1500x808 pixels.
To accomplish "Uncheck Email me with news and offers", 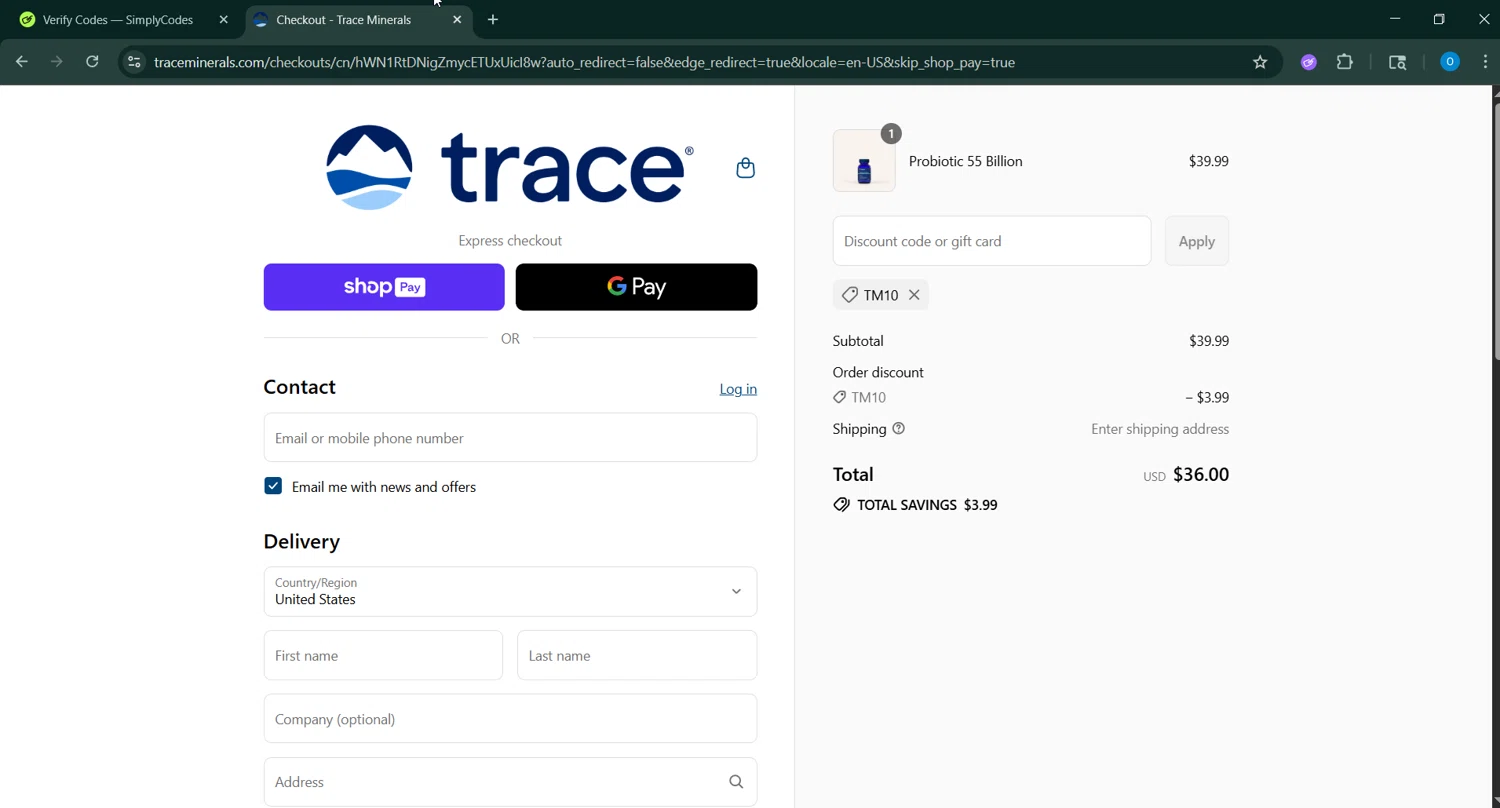I will (273, 486).
